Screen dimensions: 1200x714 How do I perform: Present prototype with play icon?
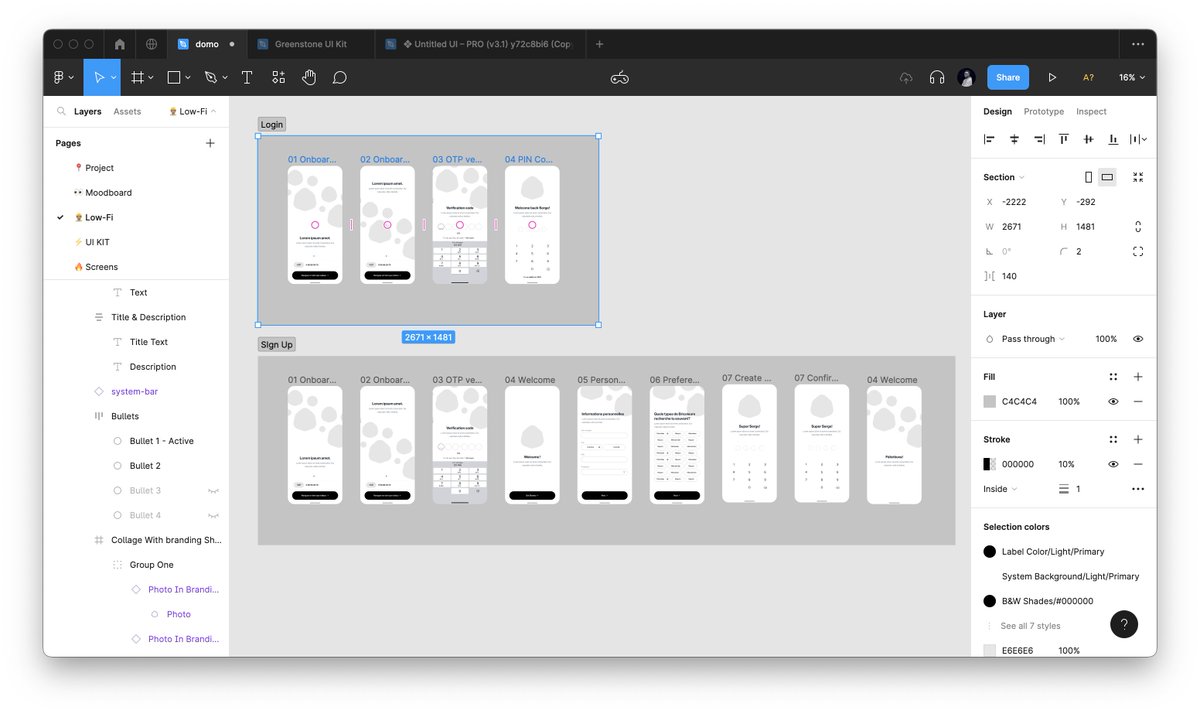point(1052,77)
